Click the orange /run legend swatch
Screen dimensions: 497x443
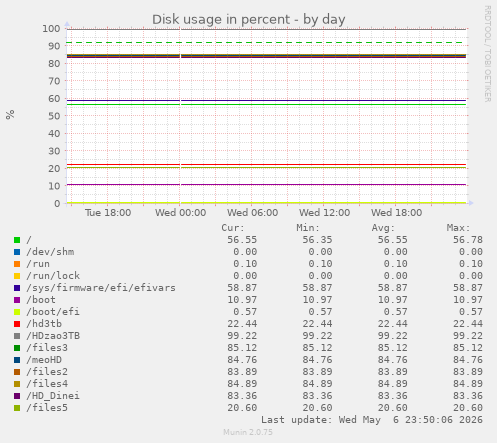17,264
